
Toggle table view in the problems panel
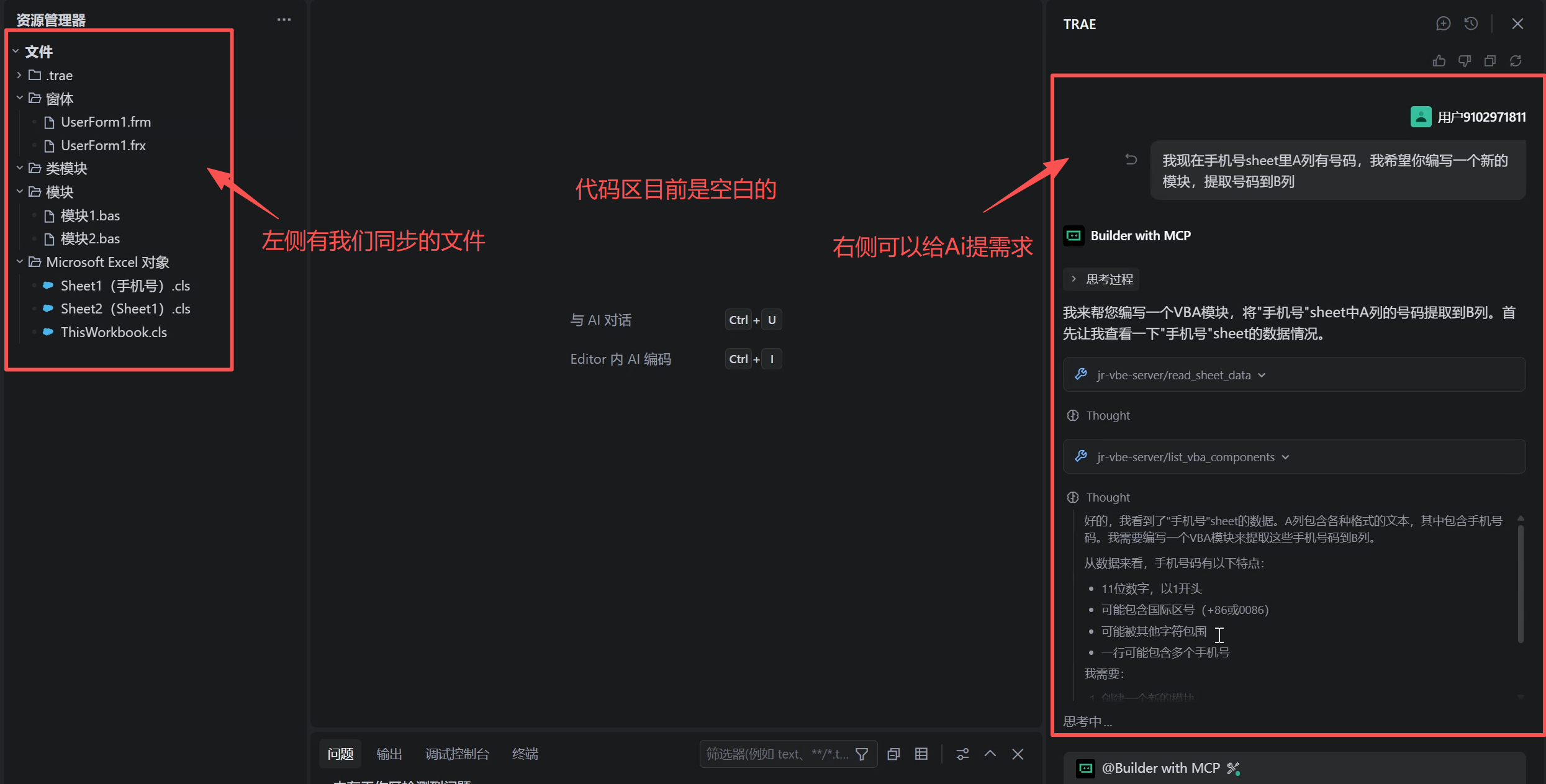tap(921, 754)
